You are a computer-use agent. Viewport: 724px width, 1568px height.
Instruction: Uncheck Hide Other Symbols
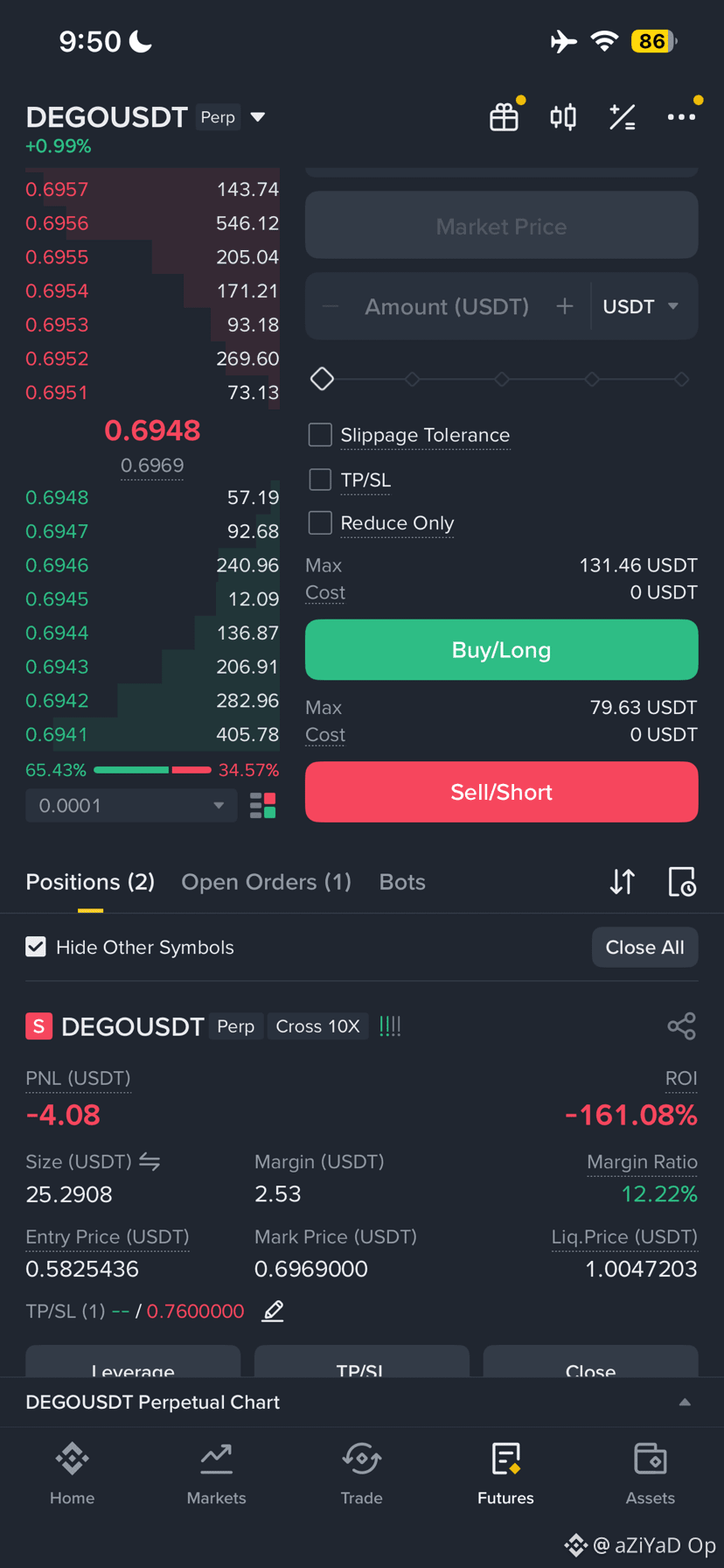[x=36, y=947]
